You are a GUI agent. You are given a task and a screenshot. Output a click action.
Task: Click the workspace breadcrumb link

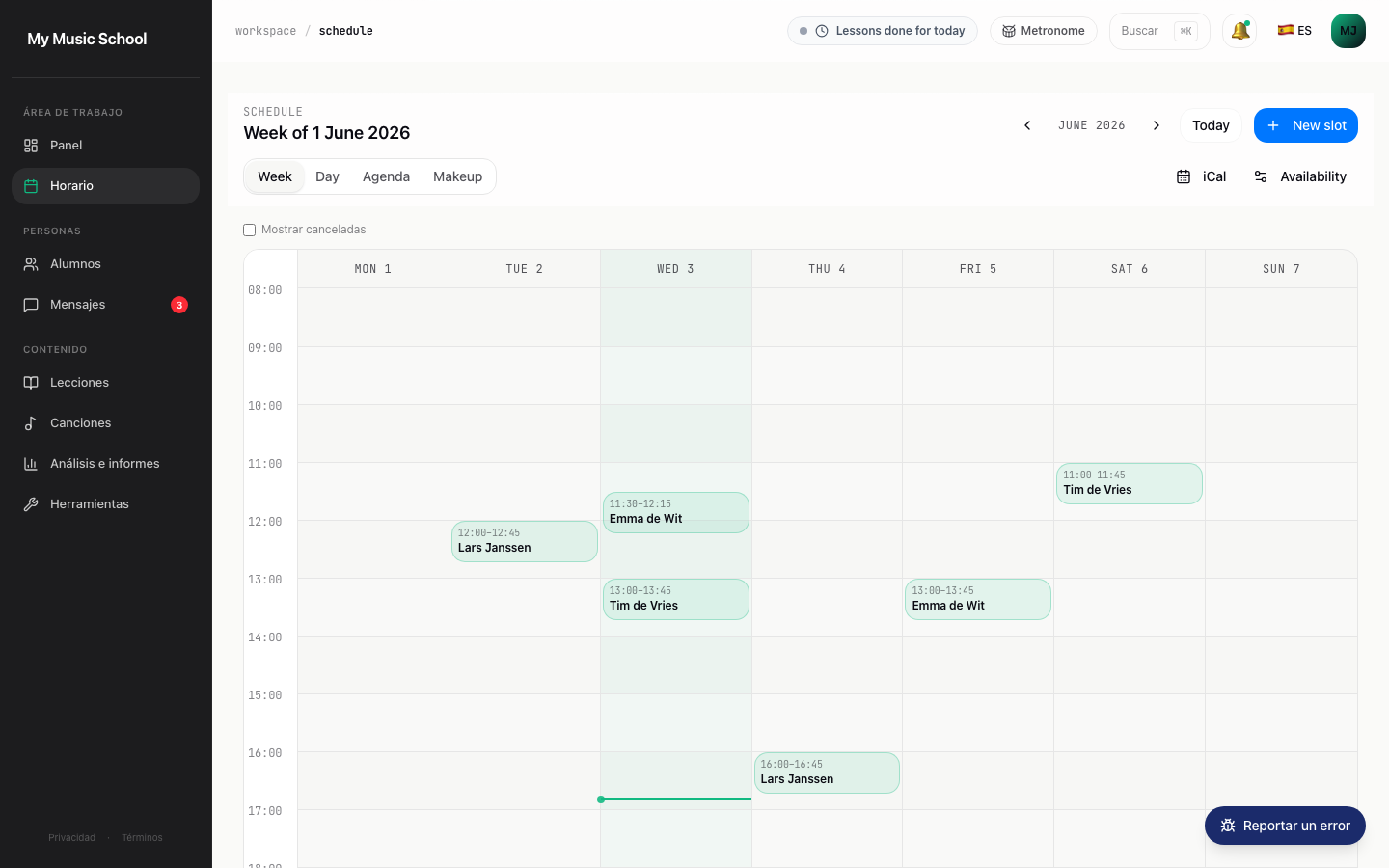[266, 31]
